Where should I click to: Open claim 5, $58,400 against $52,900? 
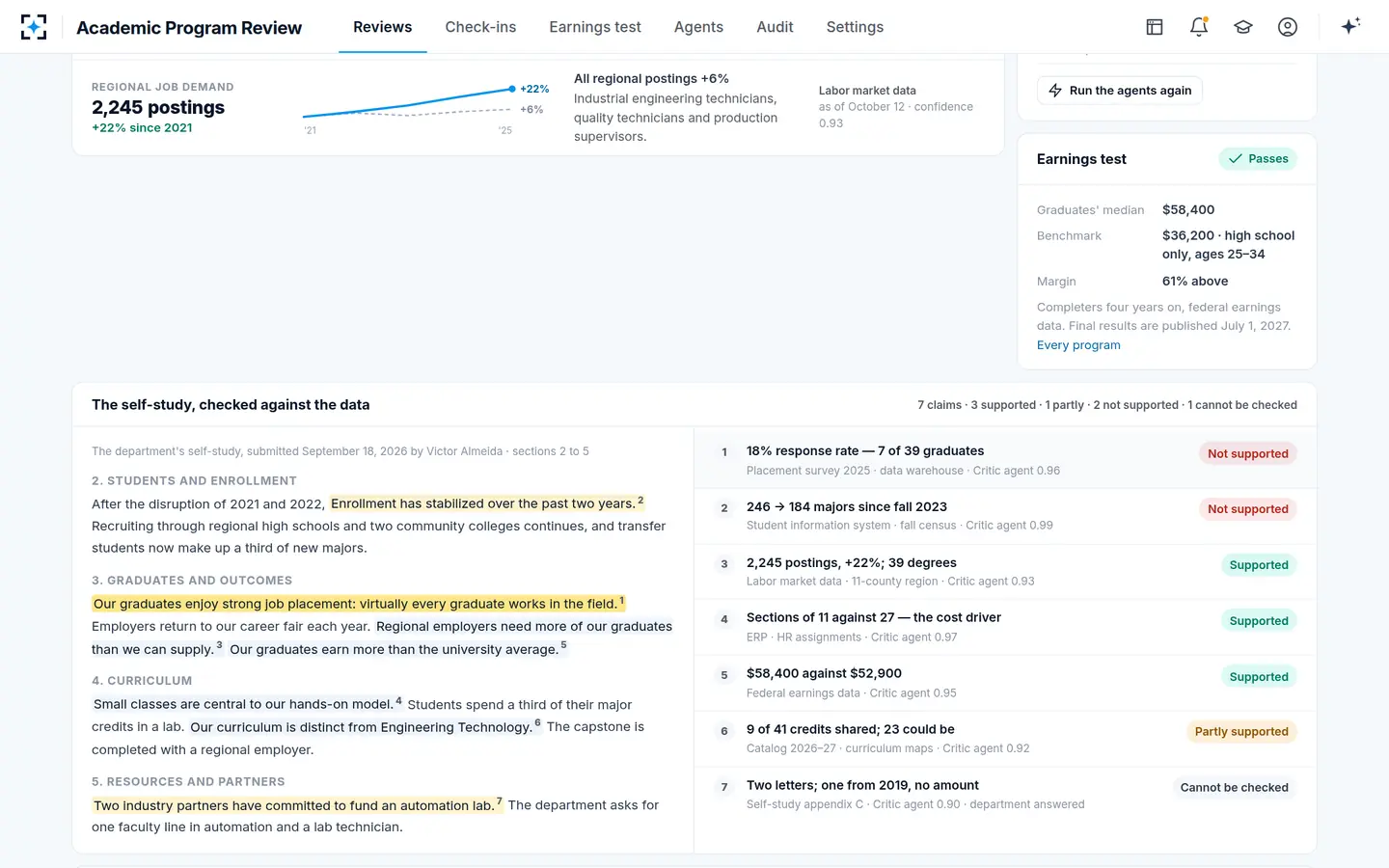pos(1005,683)
